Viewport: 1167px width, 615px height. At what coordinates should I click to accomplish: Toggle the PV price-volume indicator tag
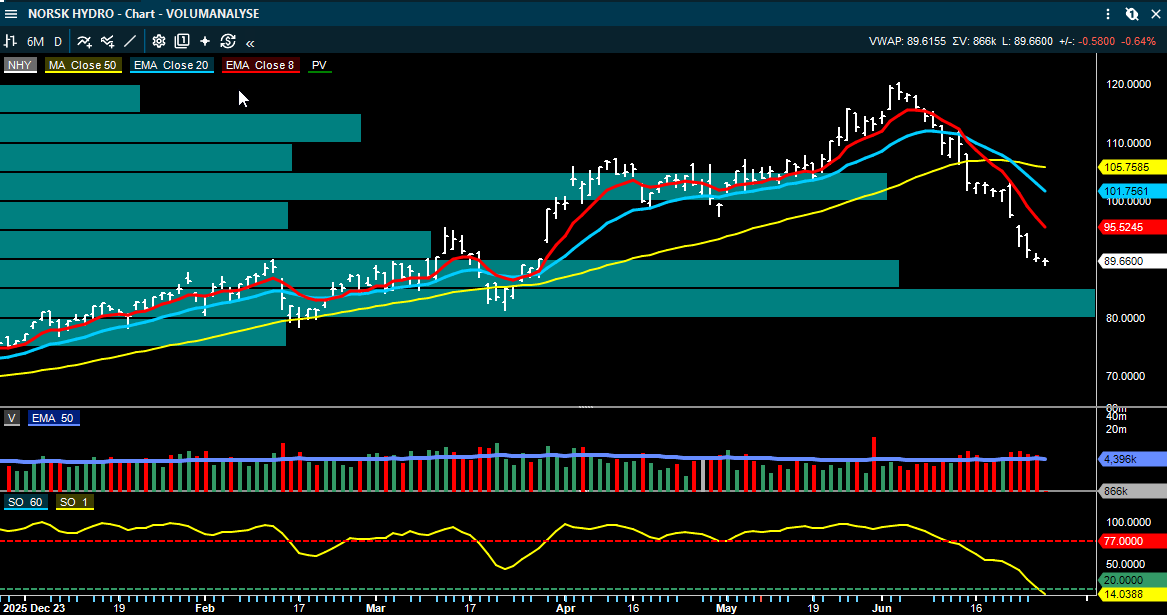click(x=319, y=65)
